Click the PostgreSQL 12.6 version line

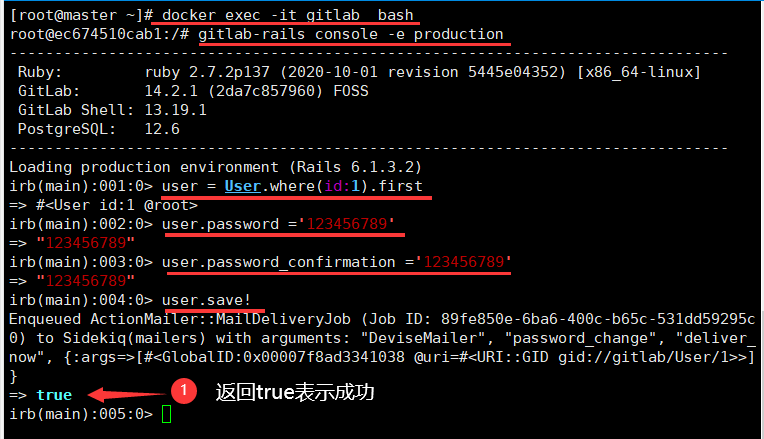pyautogui.click(x=99, y=129)
